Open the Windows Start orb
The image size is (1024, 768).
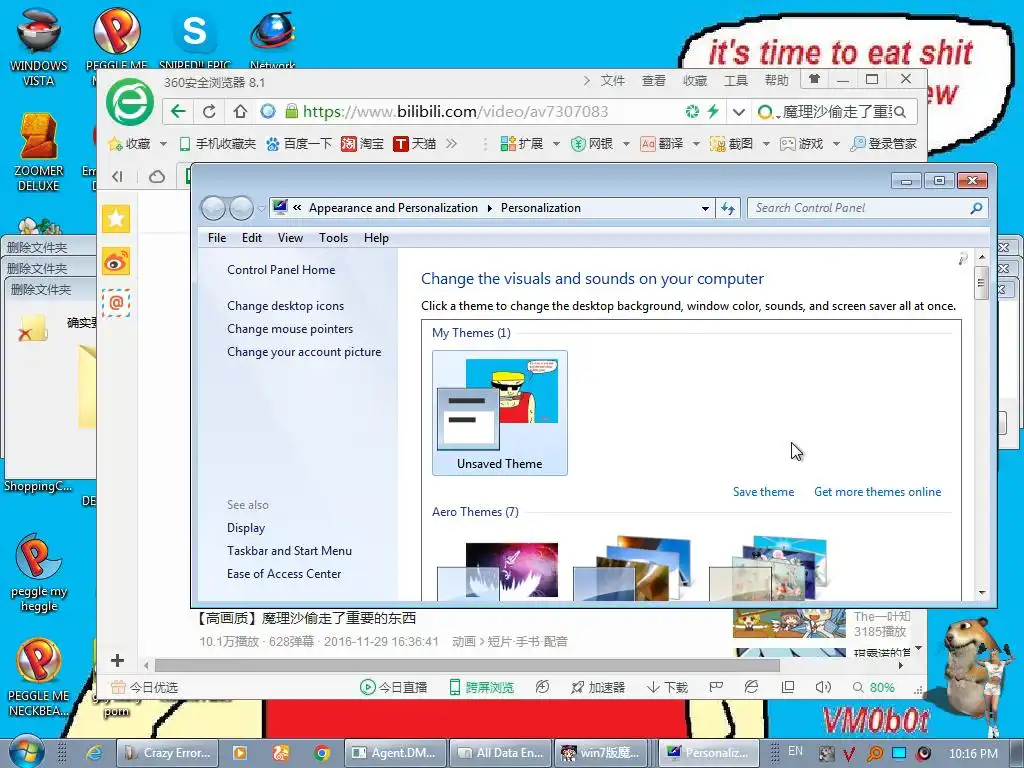[x=26, y=752]
